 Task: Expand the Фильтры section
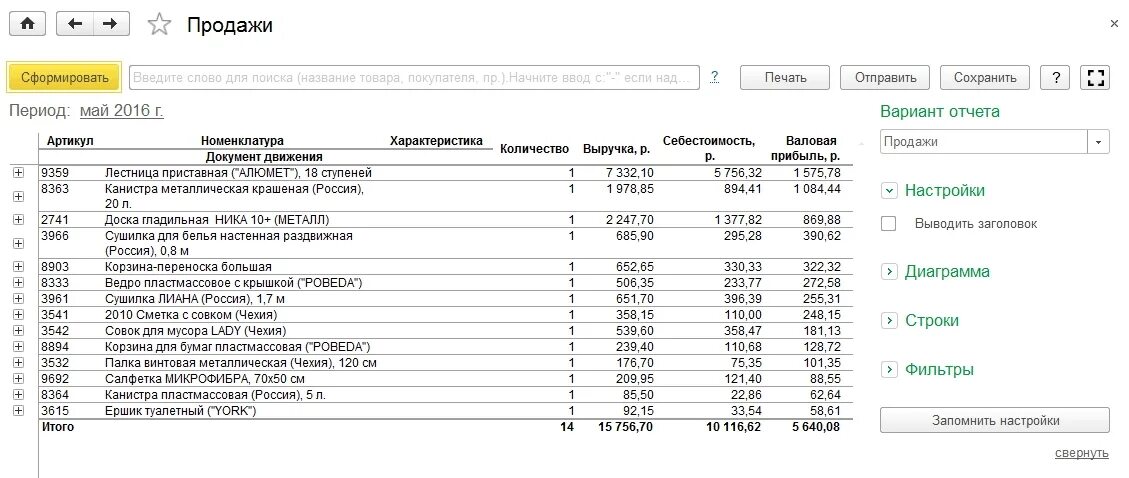[890, 369]
